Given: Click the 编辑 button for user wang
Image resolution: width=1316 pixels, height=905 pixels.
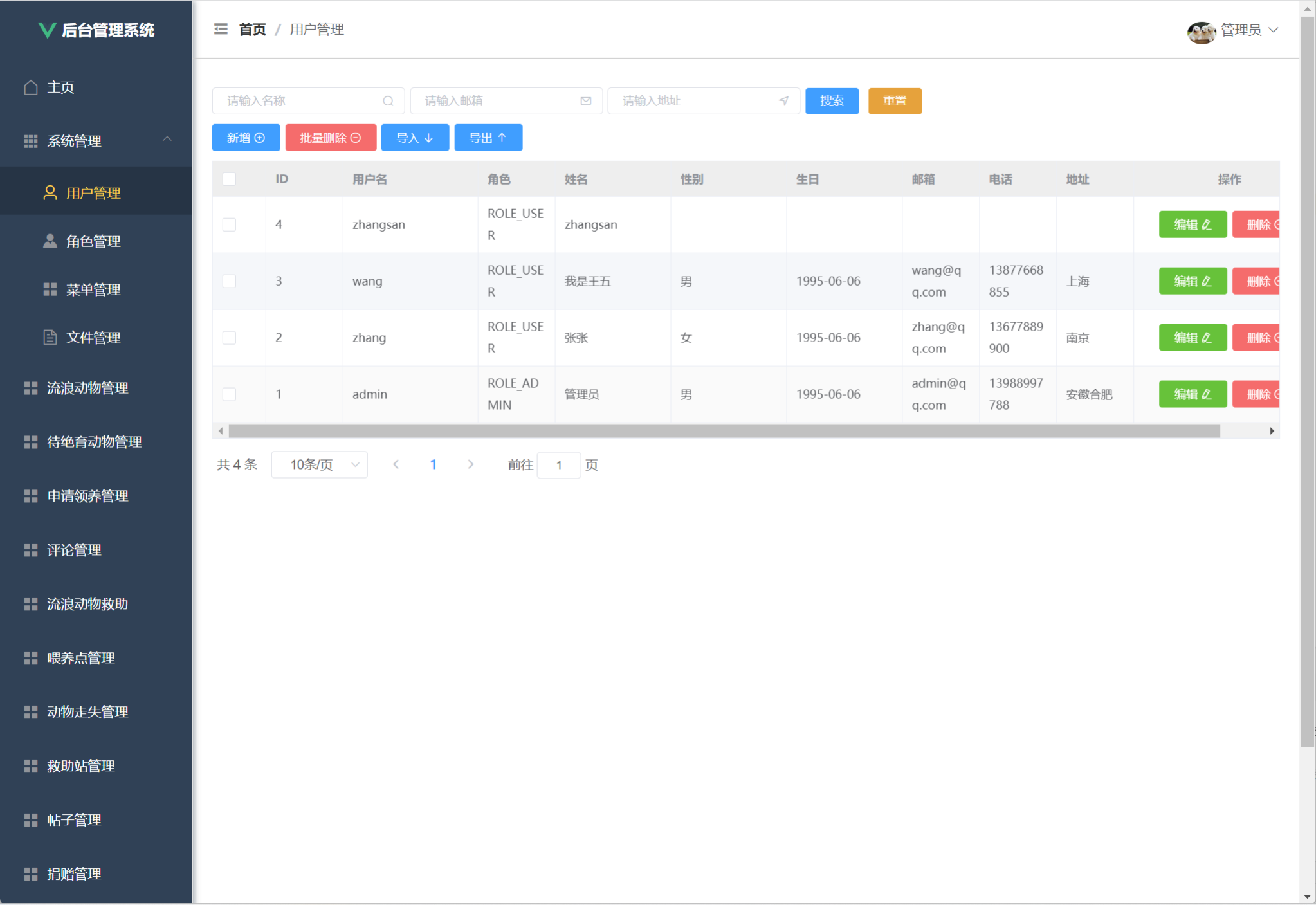Looking at the screenshot, I should click(x=1192, y=281).
